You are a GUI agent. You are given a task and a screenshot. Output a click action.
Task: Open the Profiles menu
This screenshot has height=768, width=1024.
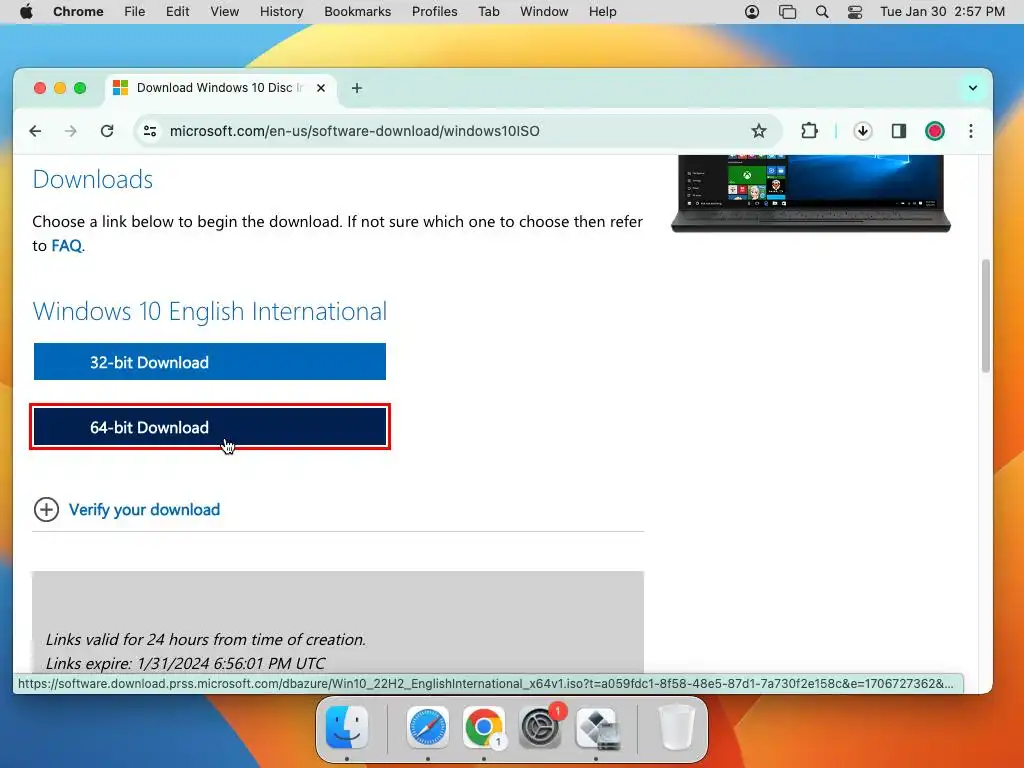(x=434, y=12)
